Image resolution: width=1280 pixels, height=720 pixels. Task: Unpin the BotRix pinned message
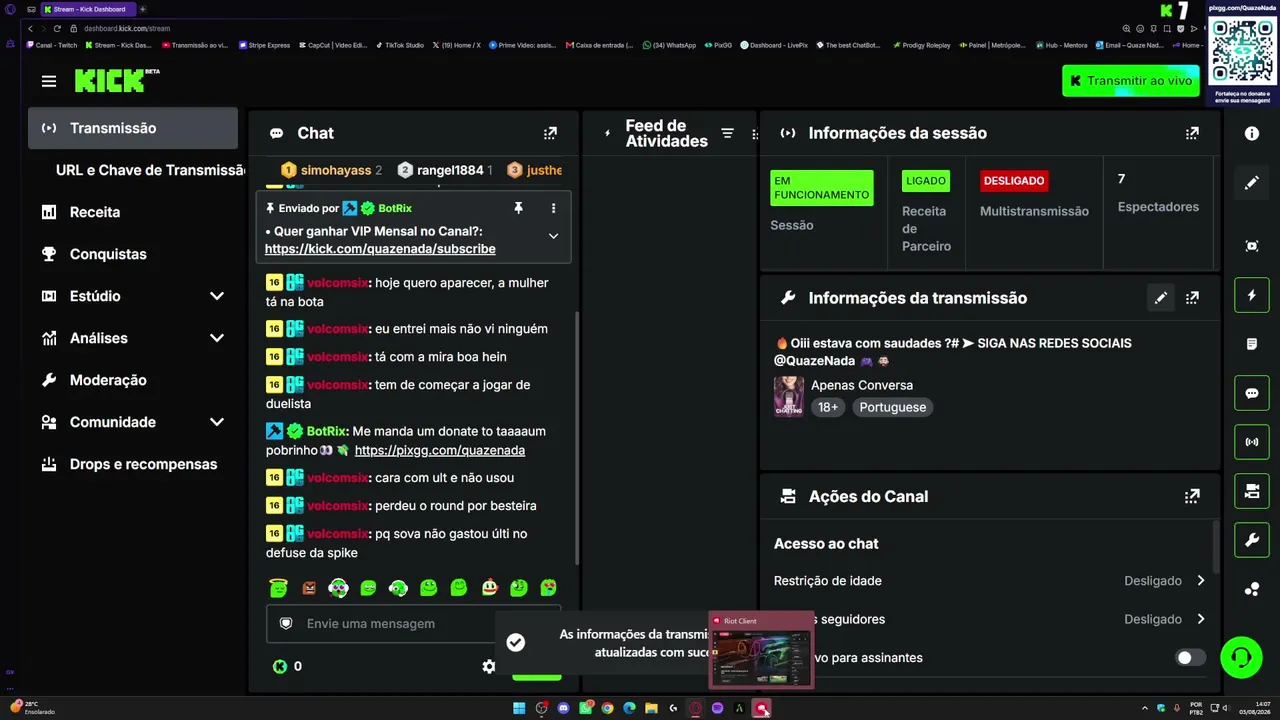click(x=518, y=208)
